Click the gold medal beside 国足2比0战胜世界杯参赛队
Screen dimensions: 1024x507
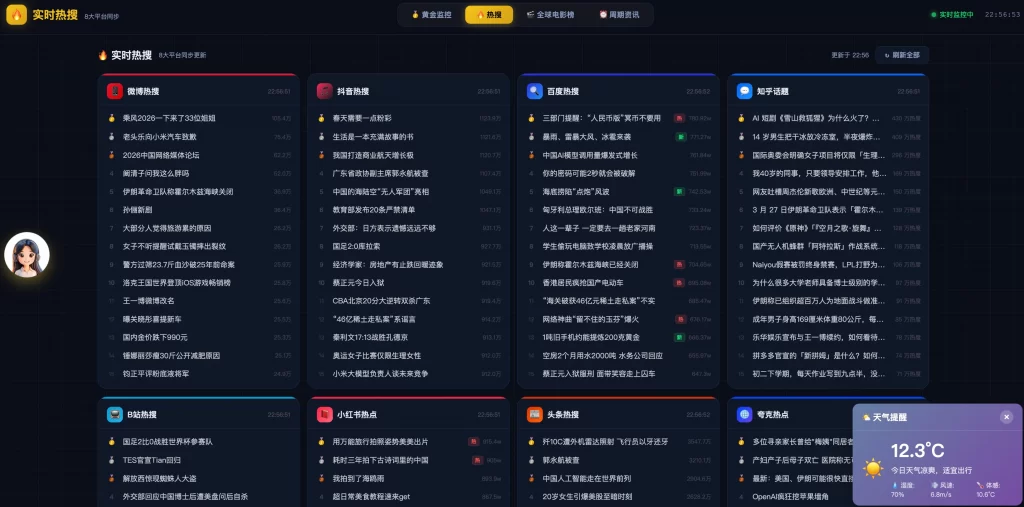click(112, 442)
